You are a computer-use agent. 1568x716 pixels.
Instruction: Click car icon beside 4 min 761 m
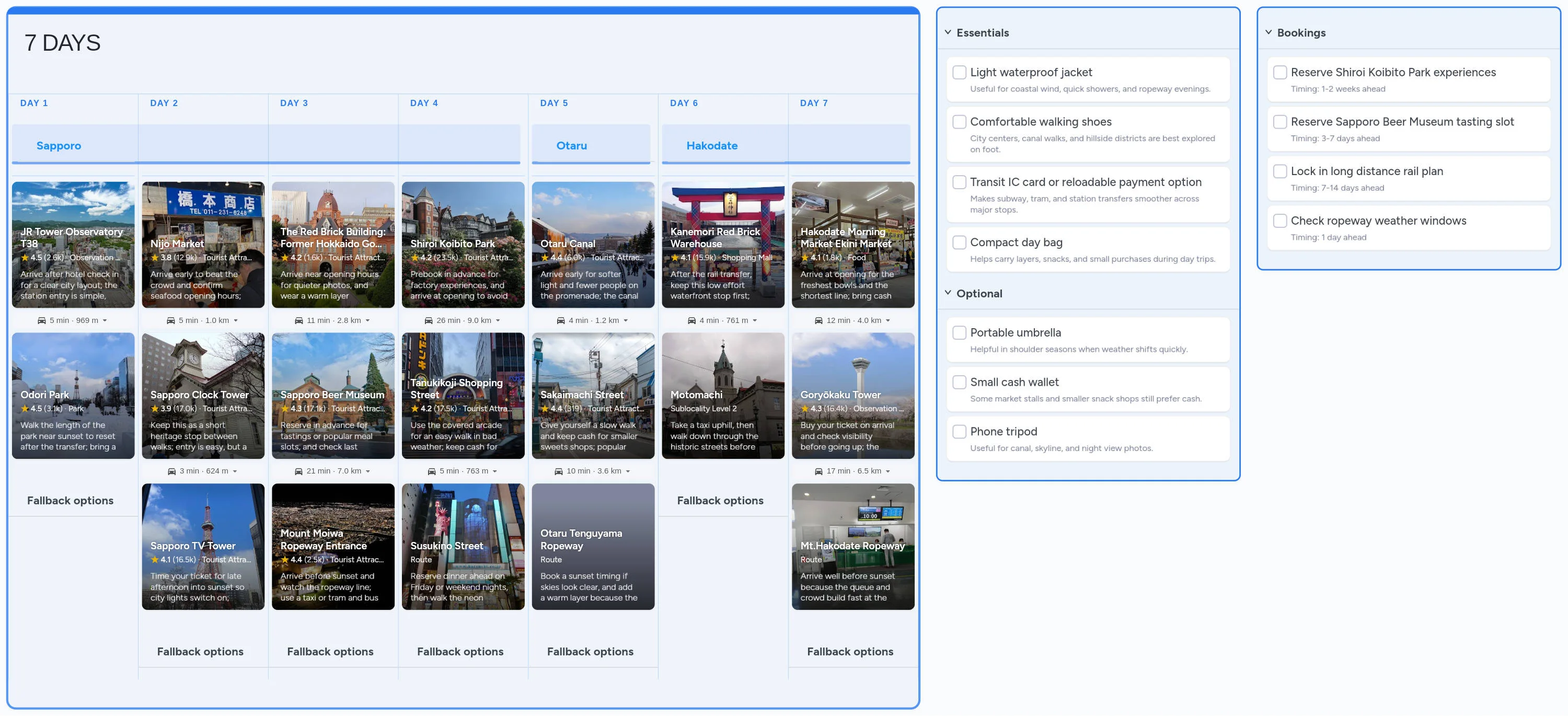tap(691, 320)
